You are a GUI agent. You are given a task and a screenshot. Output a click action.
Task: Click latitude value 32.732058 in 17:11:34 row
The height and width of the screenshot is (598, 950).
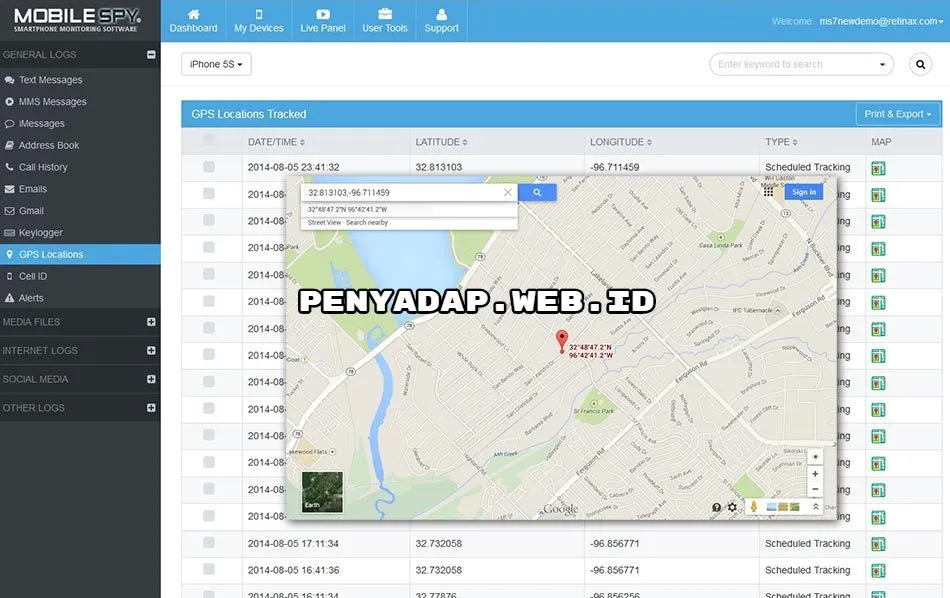click(x=439, y=543)
